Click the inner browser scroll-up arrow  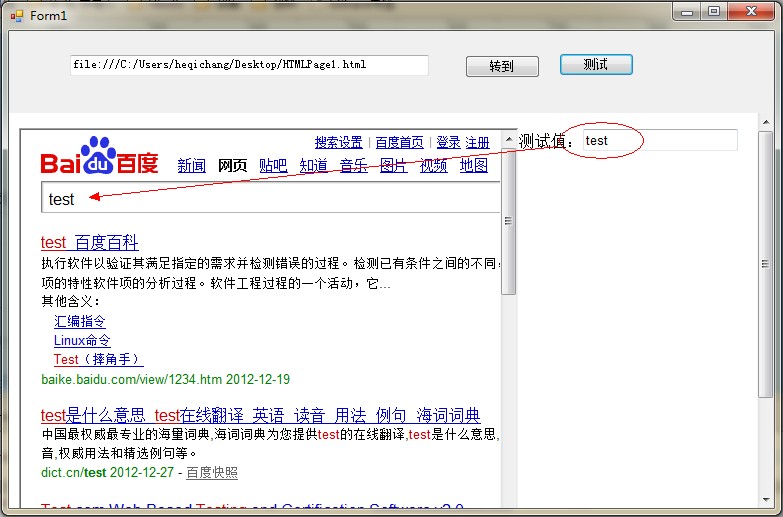coord(509,139)
